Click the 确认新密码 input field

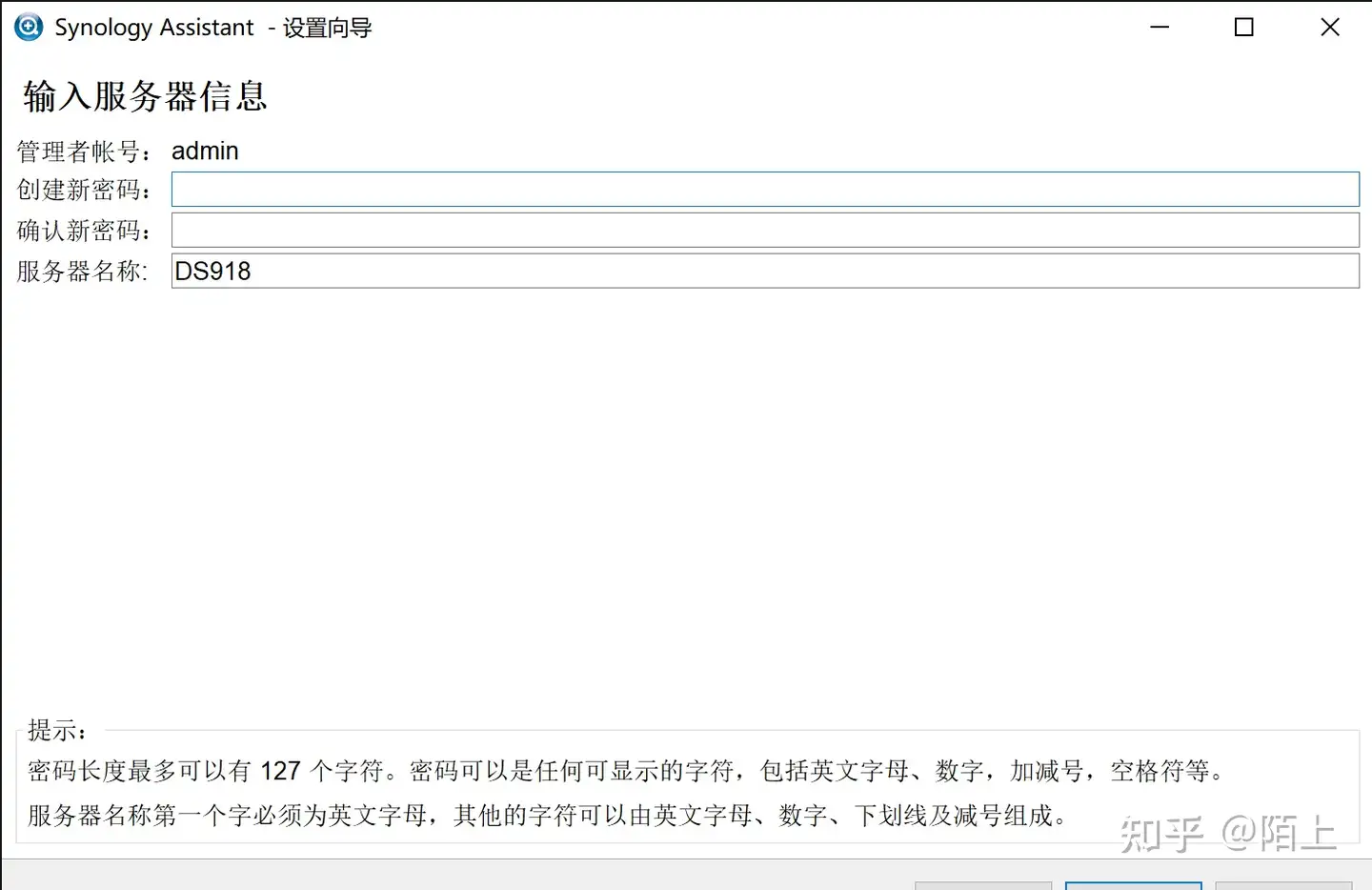(765, 230)
